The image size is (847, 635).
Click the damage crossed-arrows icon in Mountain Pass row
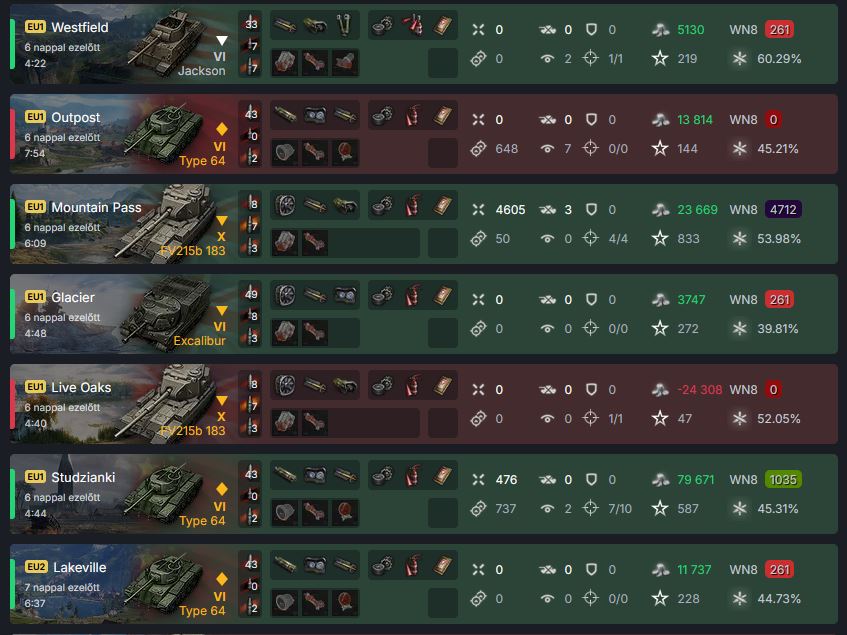pos(478,210)
